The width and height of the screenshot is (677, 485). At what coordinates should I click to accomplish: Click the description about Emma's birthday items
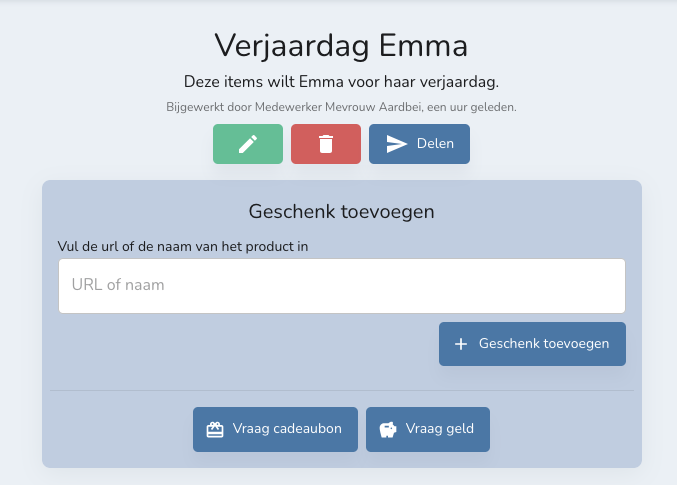(x=341, y=81)
